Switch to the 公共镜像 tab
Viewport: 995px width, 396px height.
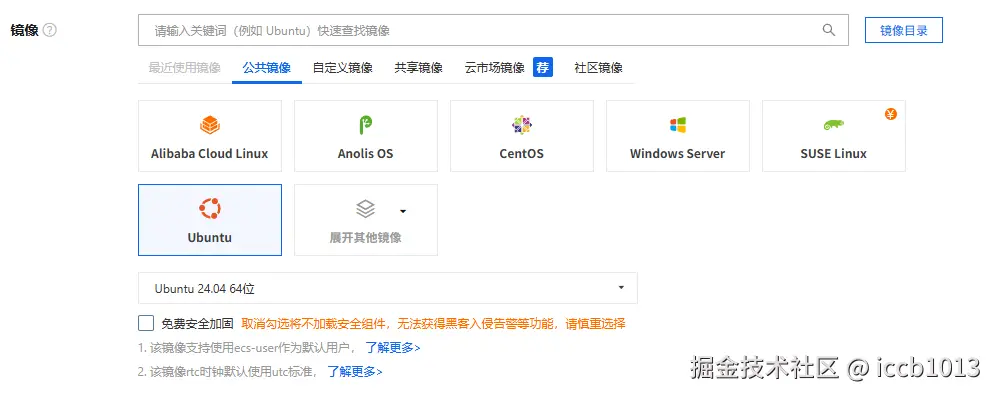[x=267, y=68]
